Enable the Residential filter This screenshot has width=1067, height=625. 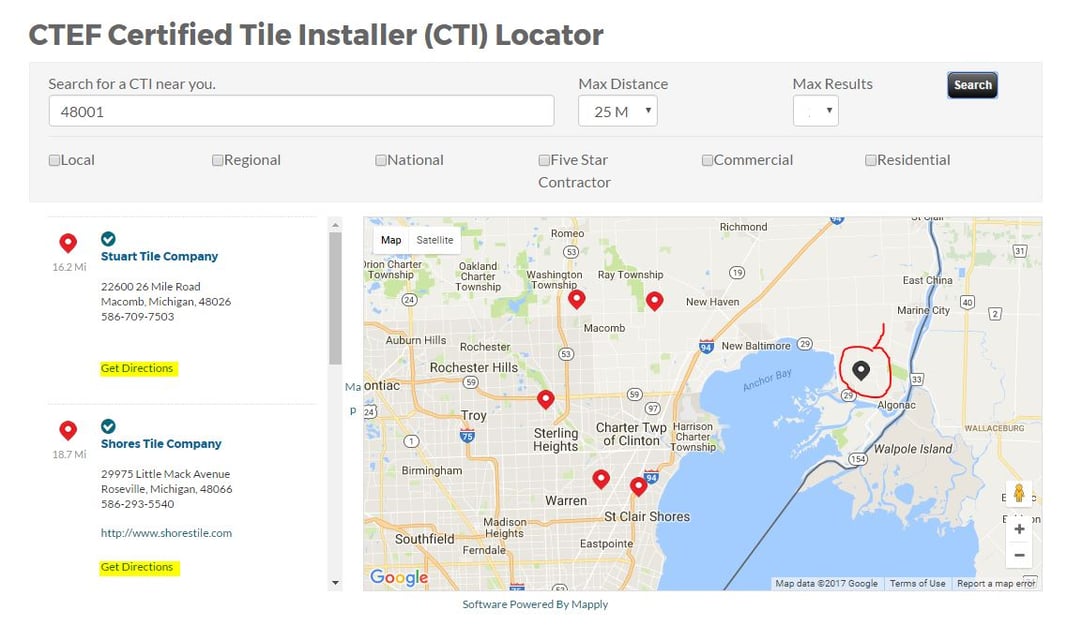pos(870,159)
